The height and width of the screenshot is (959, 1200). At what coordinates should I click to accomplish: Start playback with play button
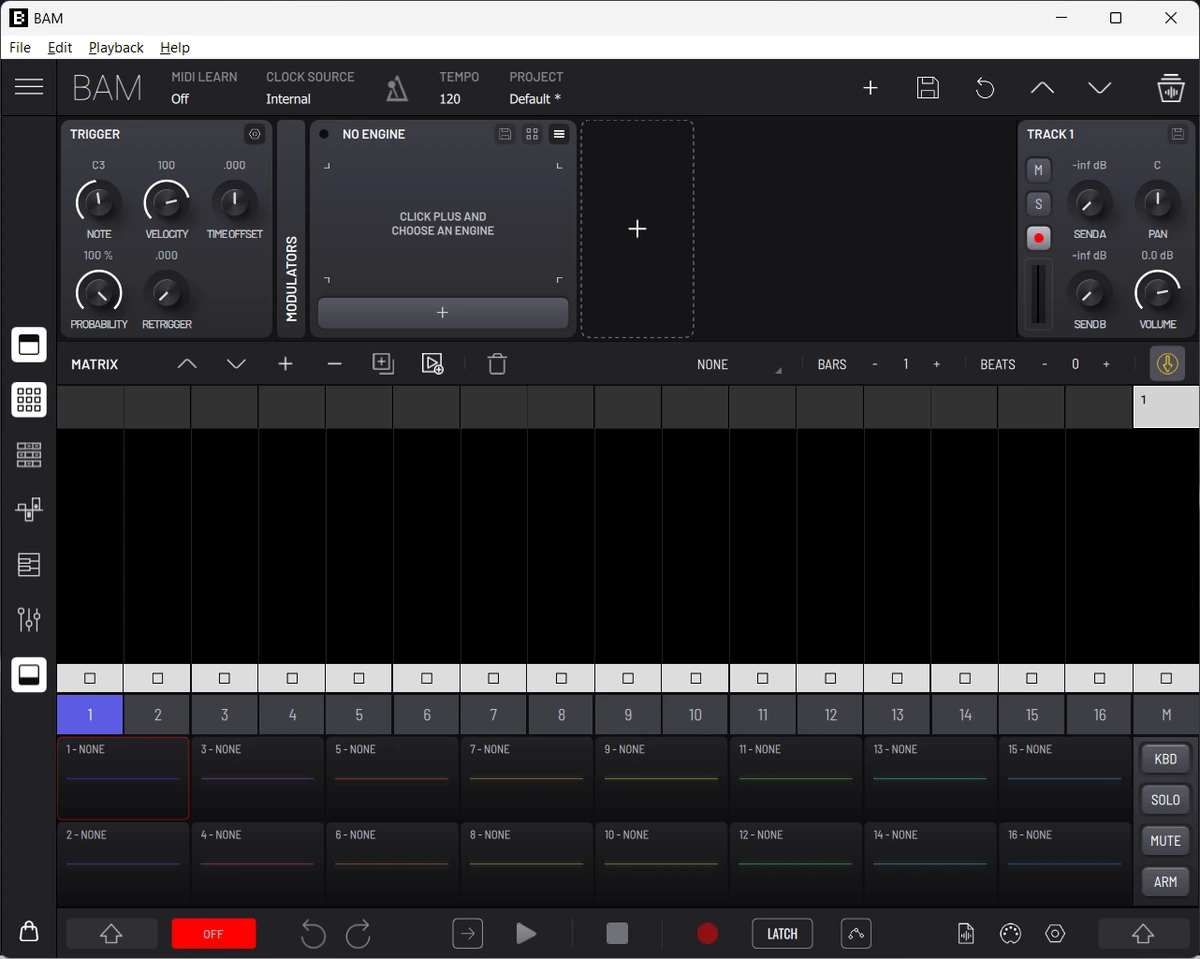[526, 934]
